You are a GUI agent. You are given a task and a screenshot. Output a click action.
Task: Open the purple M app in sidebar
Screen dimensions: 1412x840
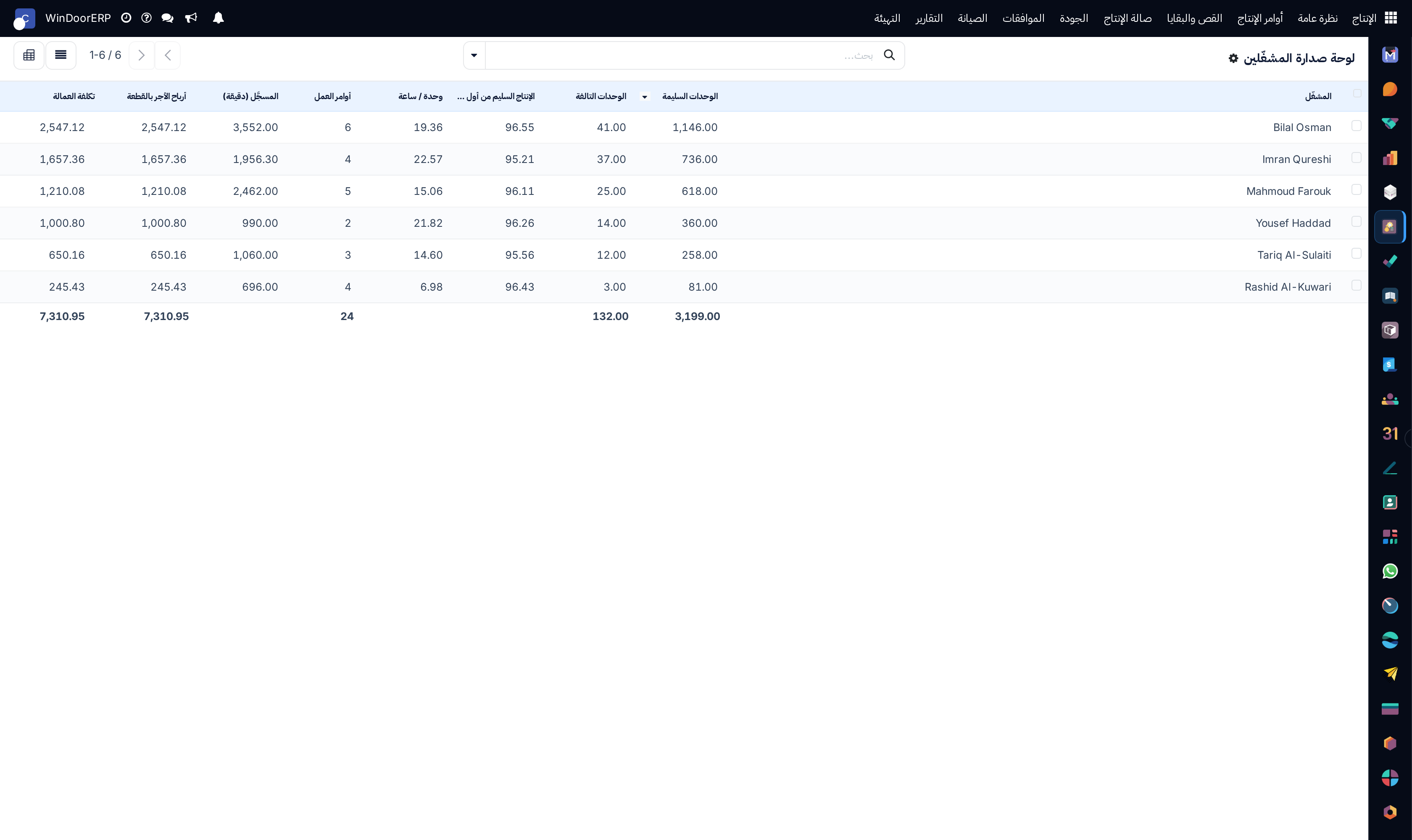pyautogui.click(x=1390, y=55)
